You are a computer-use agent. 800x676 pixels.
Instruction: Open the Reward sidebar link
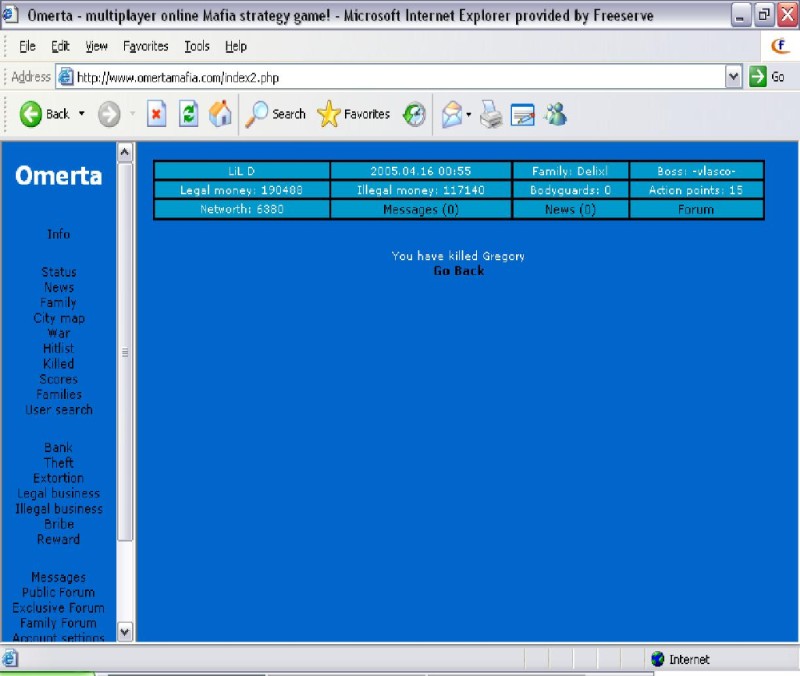tap(59, 539)
